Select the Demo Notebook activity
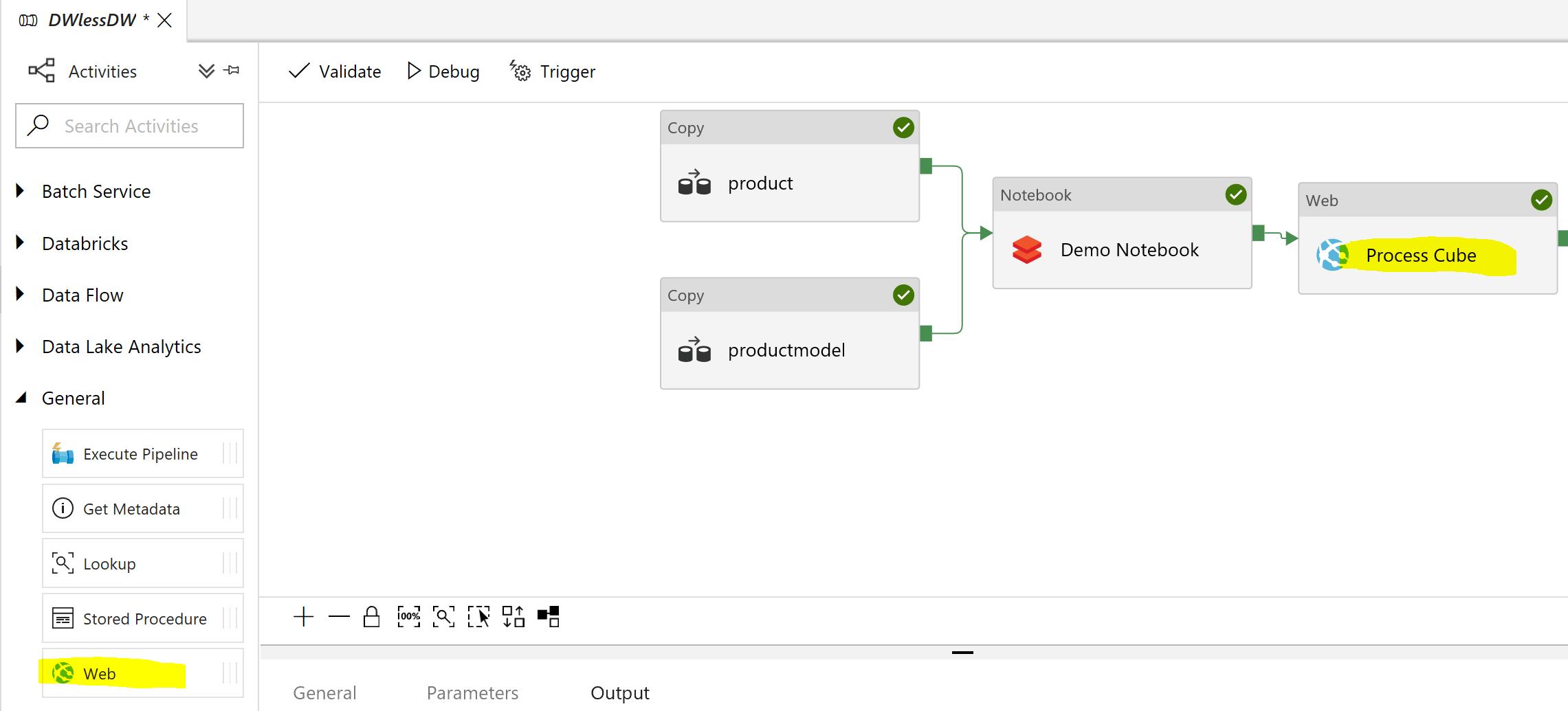The width and height of the screenshot is (1568, 711). point(1123,233)
